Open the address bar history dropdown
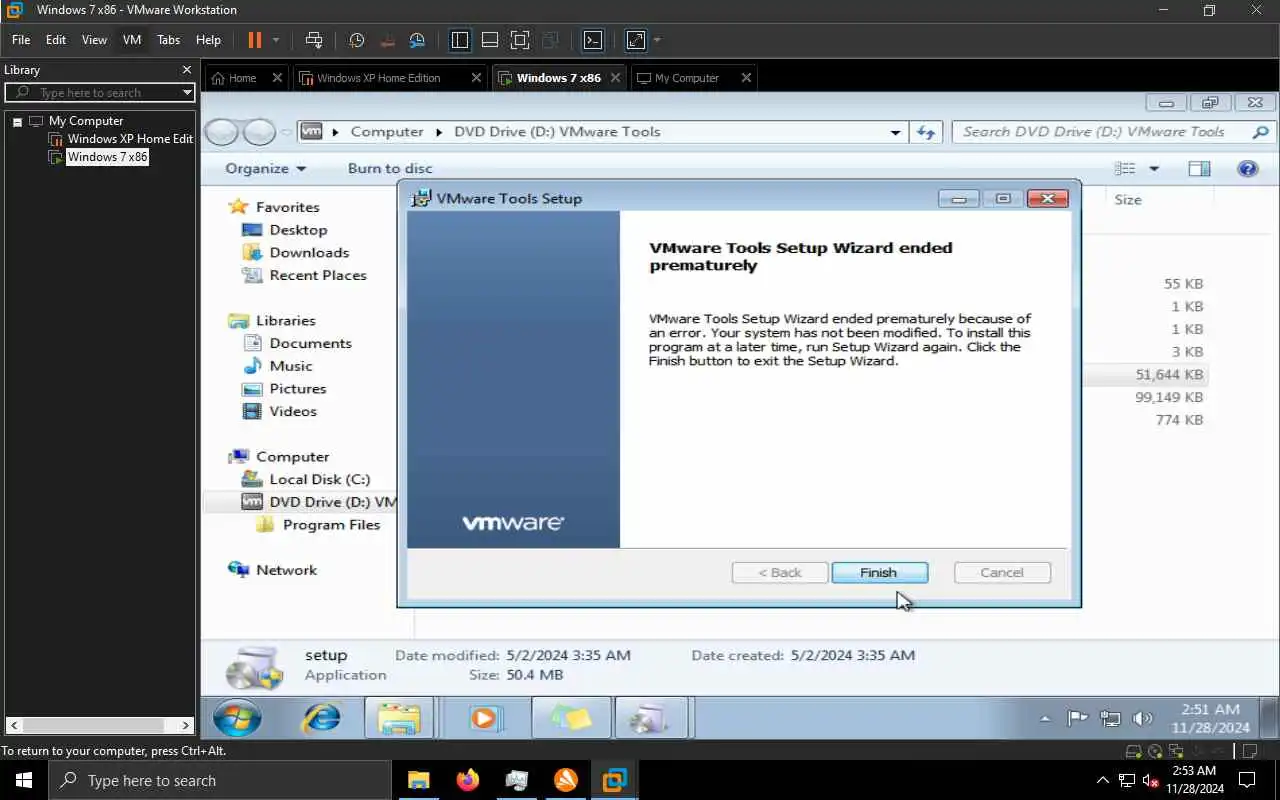This screenshot has height=800, width=1280. (895, 132)
